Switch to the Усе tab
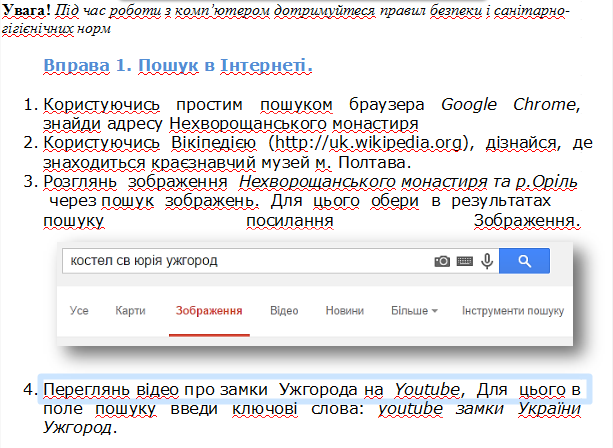The width and height of the screenshot is (613, 448). [79, 311]
